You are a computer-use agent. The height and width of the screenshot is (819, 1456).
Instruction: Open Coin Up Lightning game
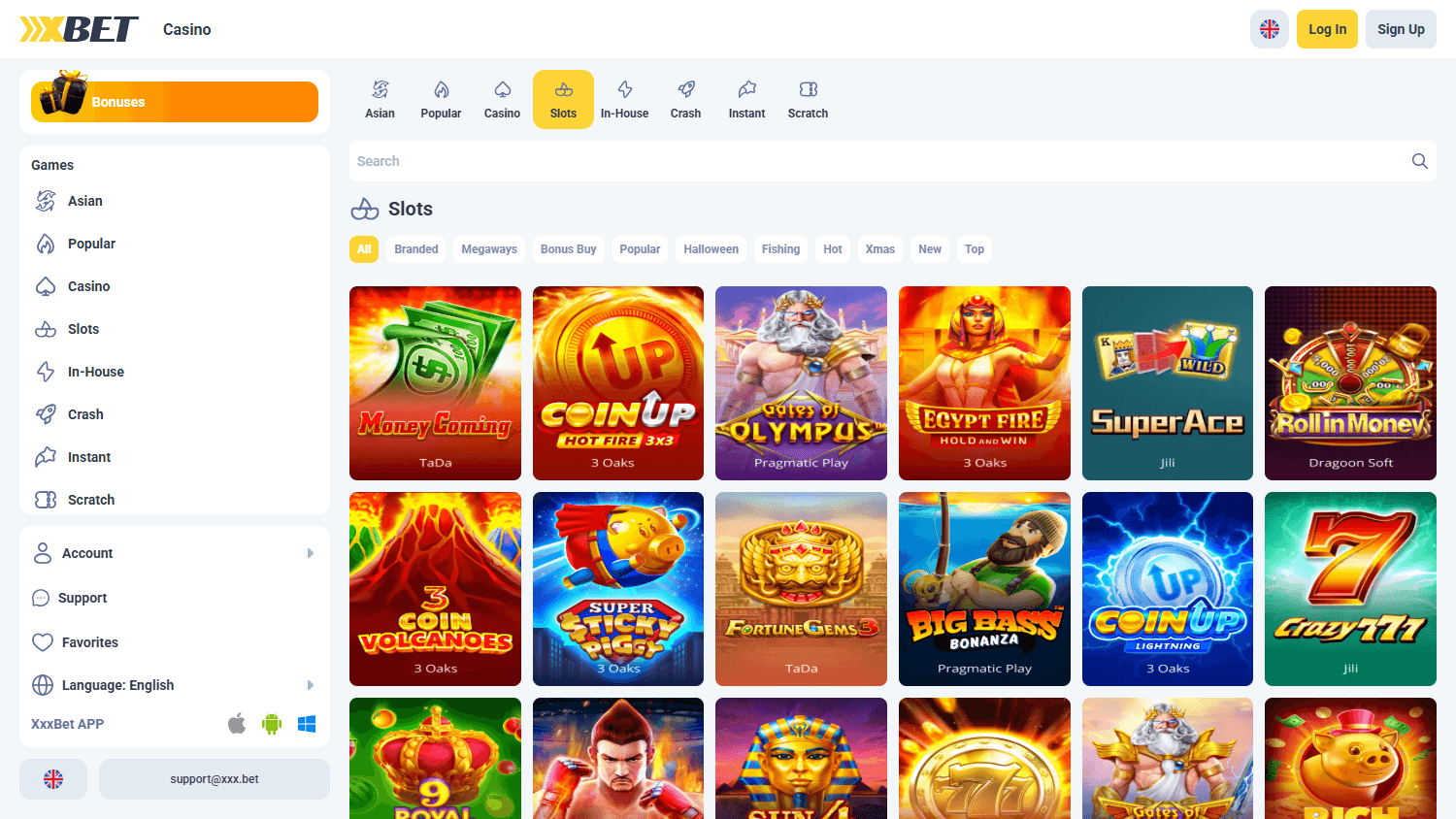click(1168, 589)
